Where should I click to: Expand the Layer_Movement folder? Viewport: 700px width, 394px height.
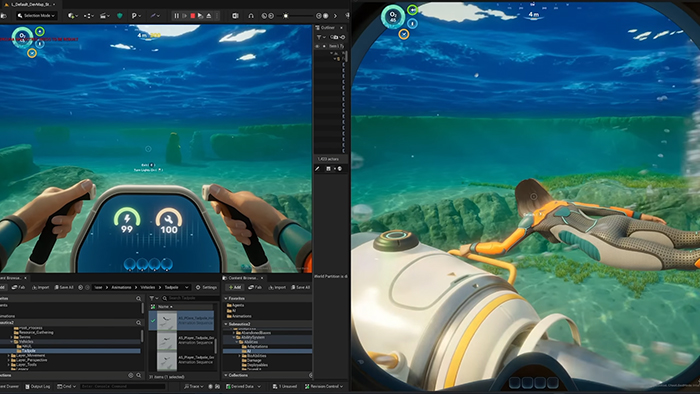tap(9, 356)
